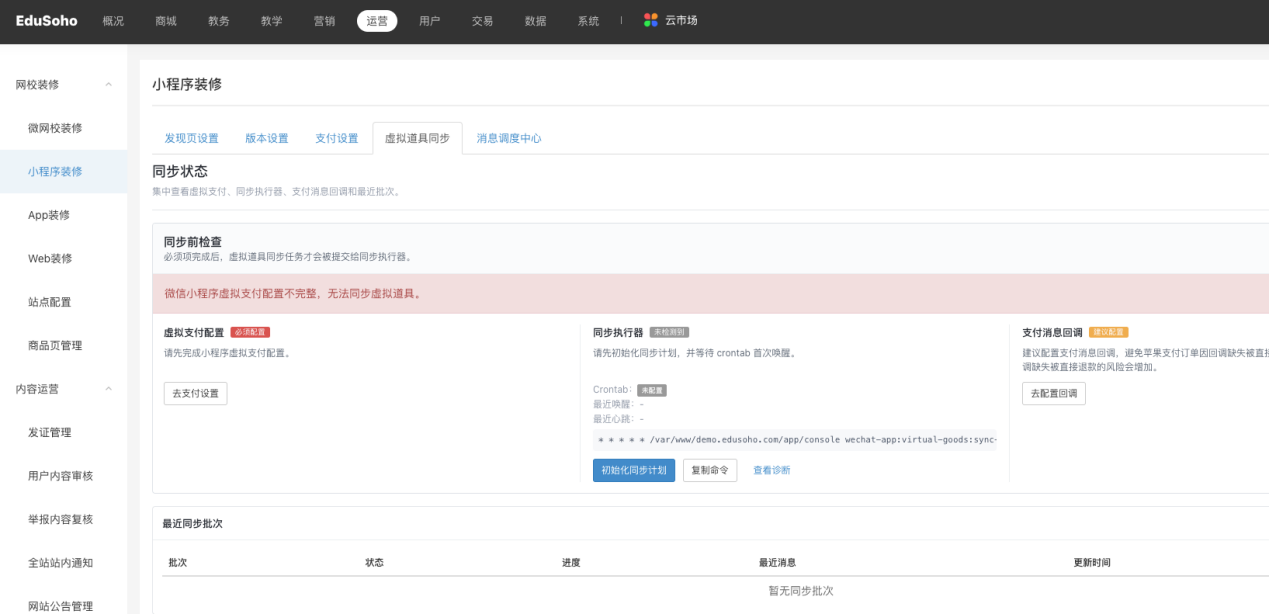Click the 建议配置 orange badge

pos(1108,332)
